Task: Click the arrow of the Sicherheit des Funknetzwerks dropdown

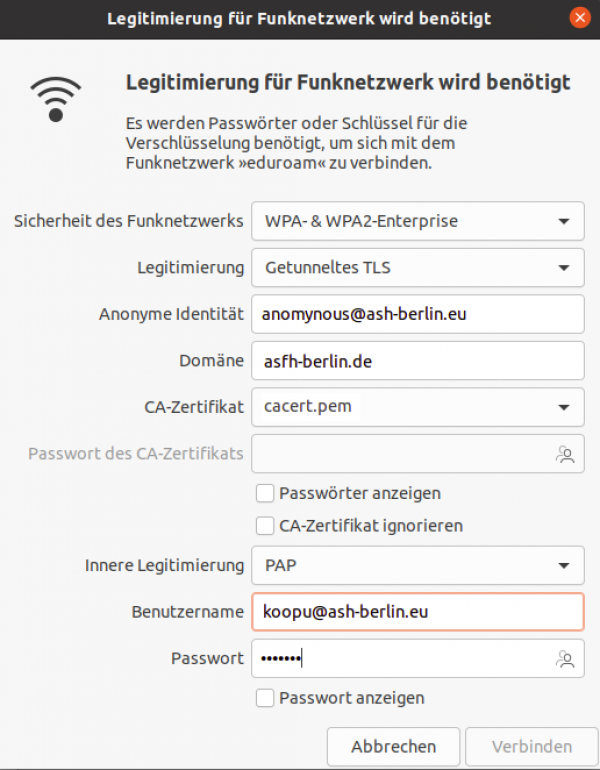Action: click(x=564, y=221)
